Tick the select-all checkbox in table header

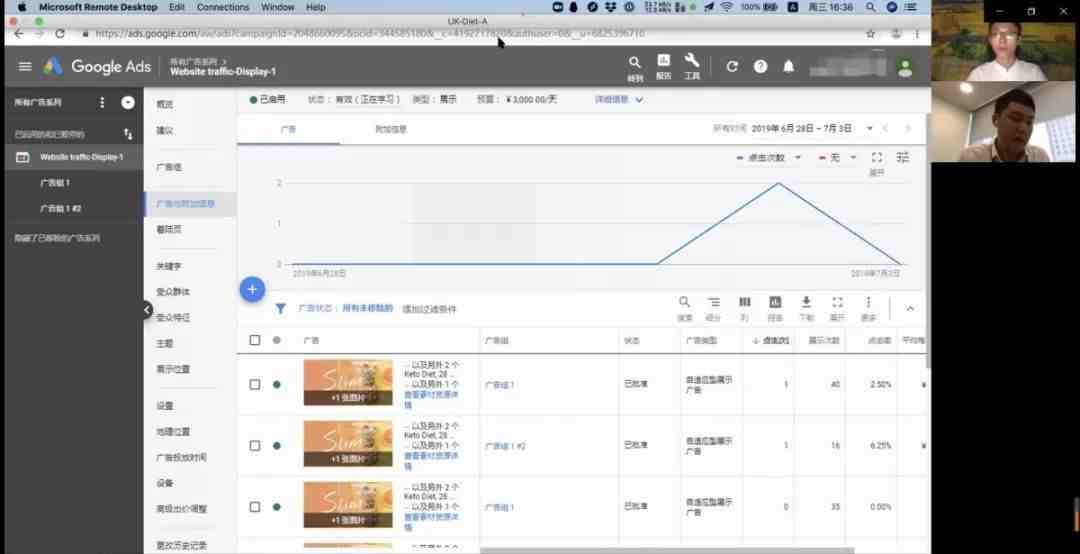pos(255,340)
